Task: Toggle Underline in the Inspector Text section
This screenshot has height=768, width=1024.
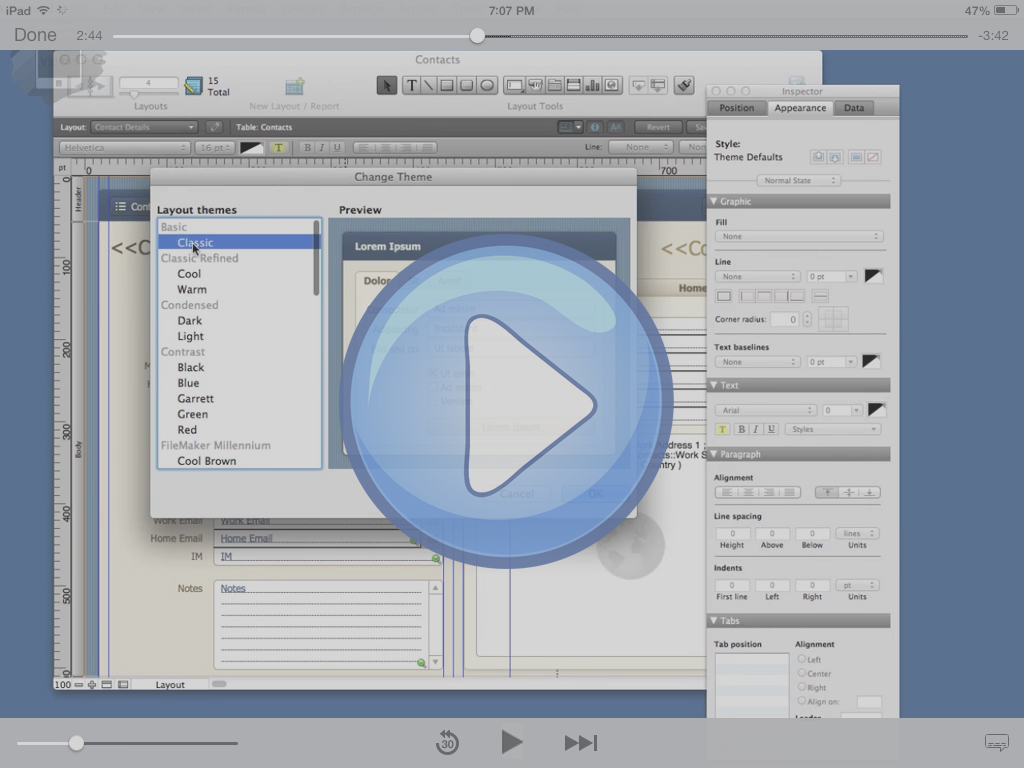Action: click(771, 429)
